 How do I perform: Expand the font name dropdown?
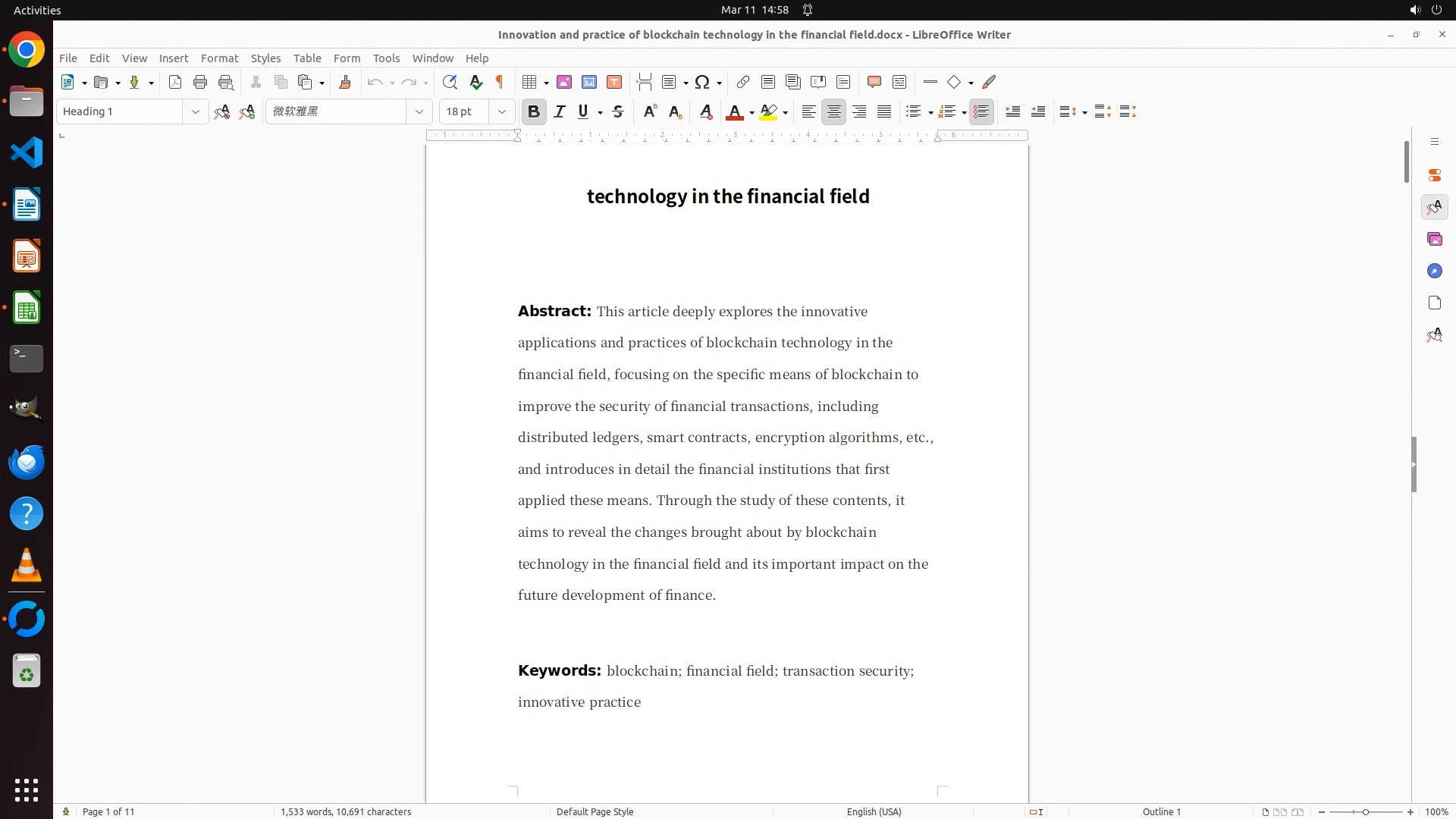pos(419,111)
